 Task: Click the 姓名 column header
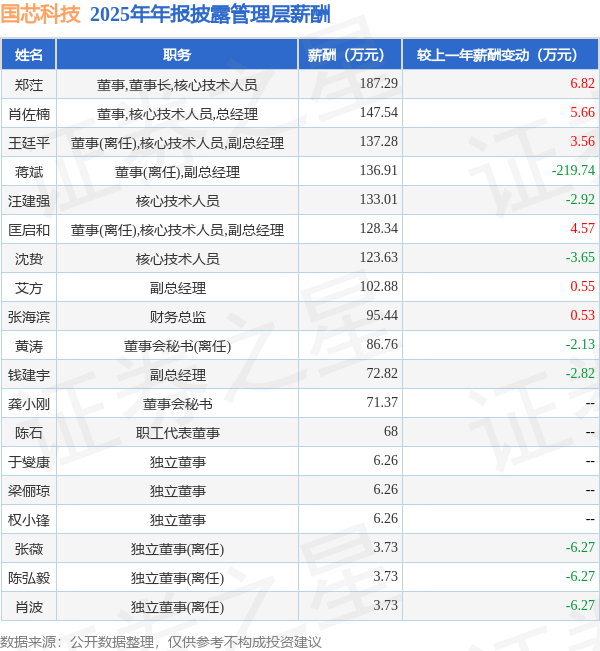click(29, 55)
